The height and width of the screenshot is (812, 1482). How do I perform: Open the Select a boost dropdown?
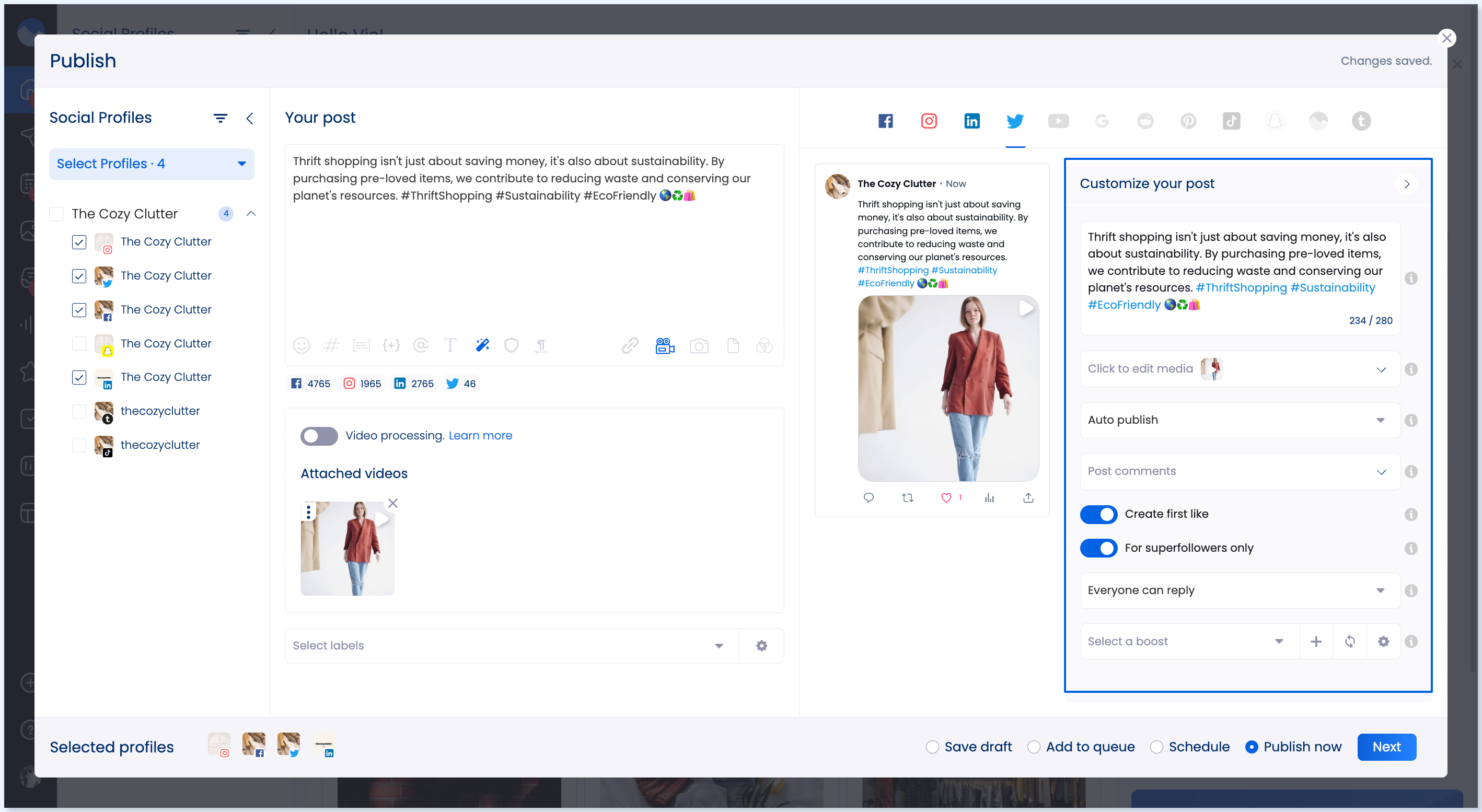point(1189,641)
